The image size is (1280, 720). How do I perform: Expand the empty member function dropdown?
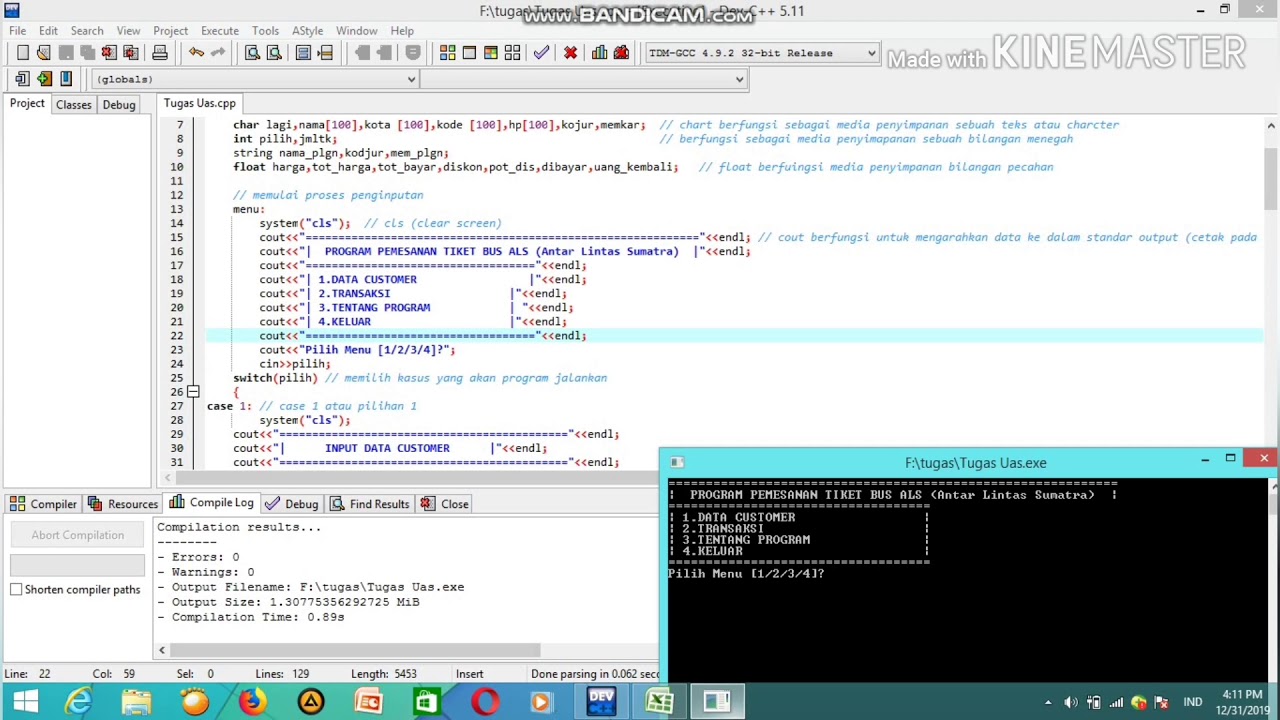click(x=740, y=79)
